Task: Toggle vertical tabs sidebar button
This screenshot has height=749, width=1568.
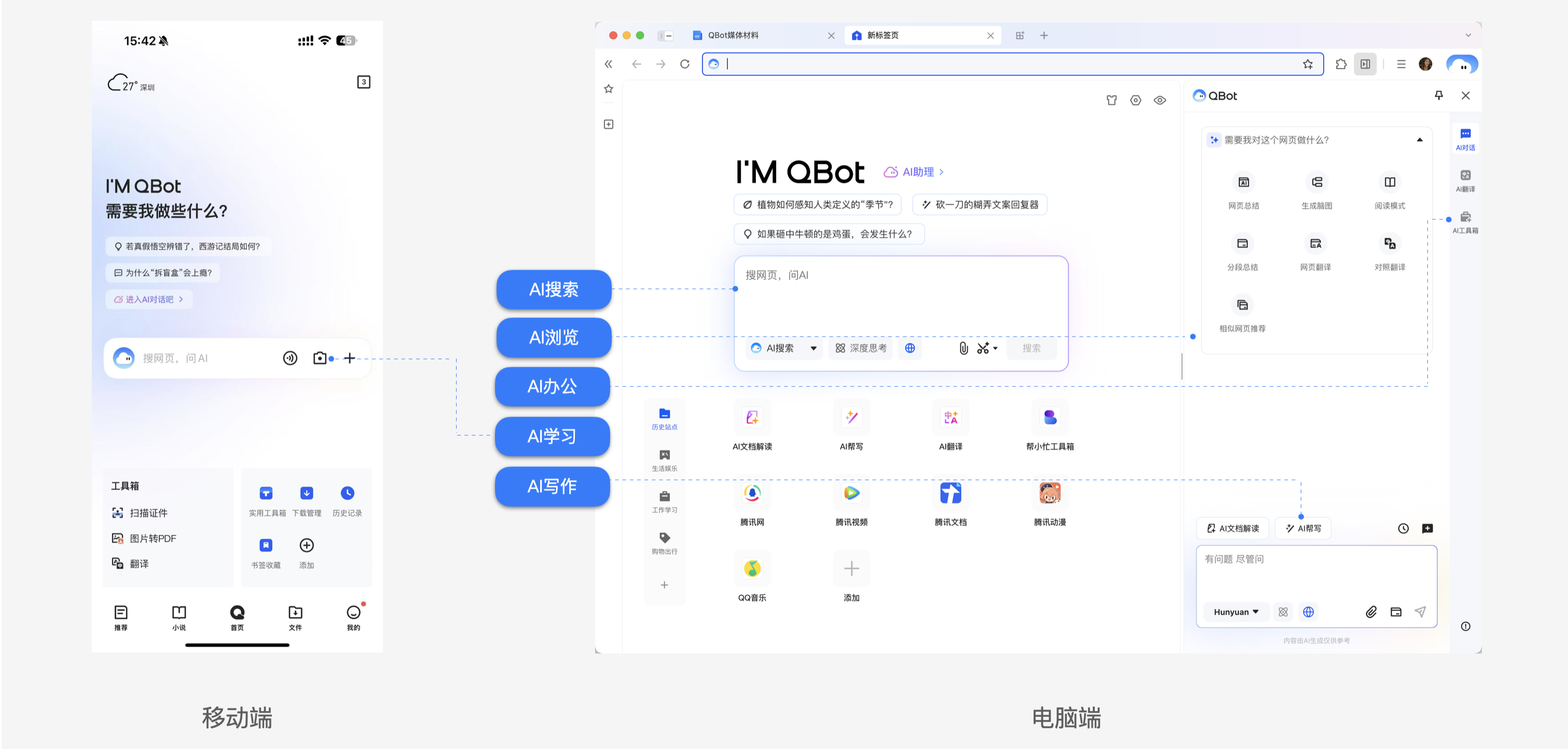Action: (665, 35)
